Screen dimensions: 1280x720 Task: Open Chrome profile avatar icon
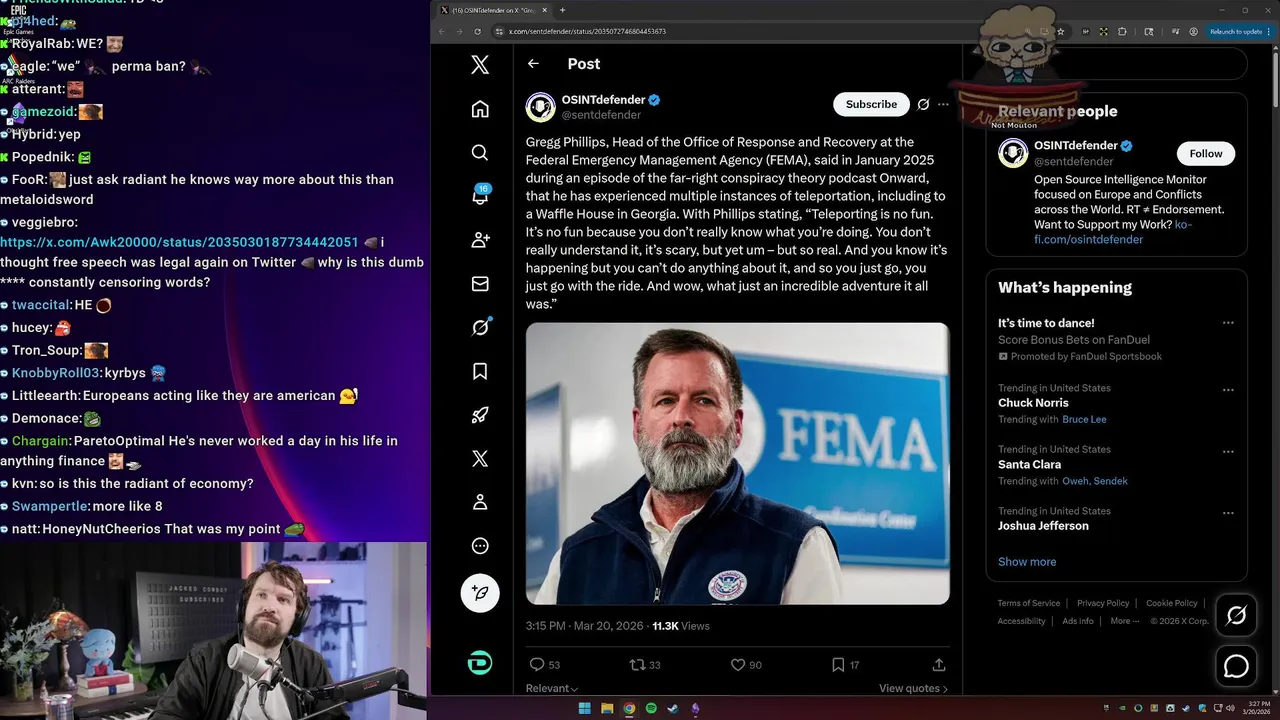1194,31
